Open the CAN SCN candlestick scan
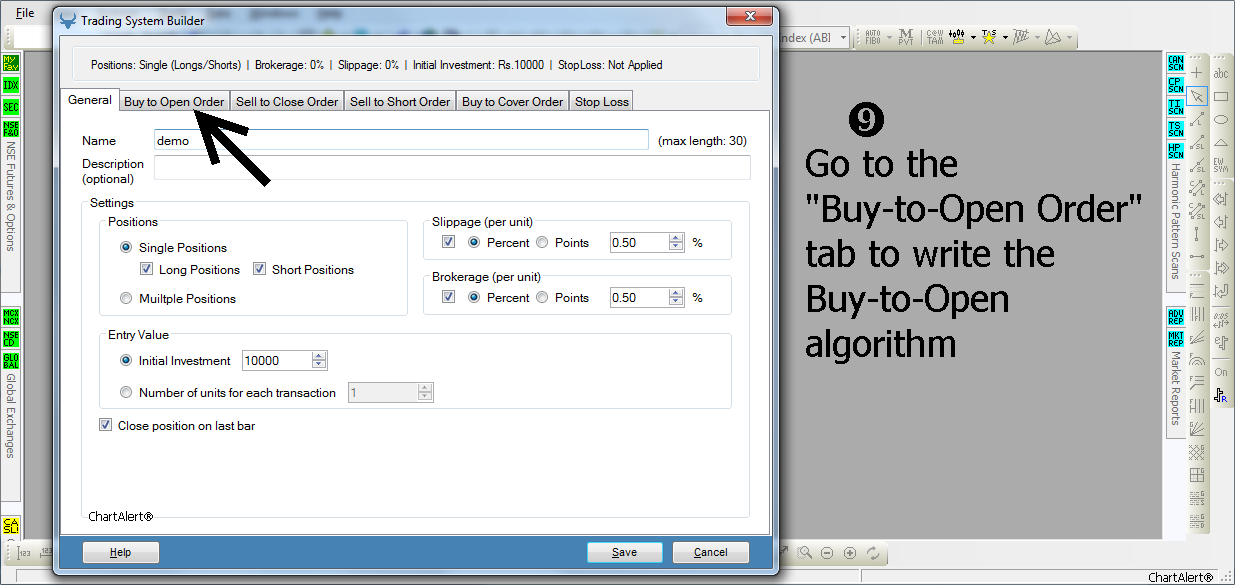Screen dimensions: 1235x585 pyautogui.click(x=1176, y=63)
